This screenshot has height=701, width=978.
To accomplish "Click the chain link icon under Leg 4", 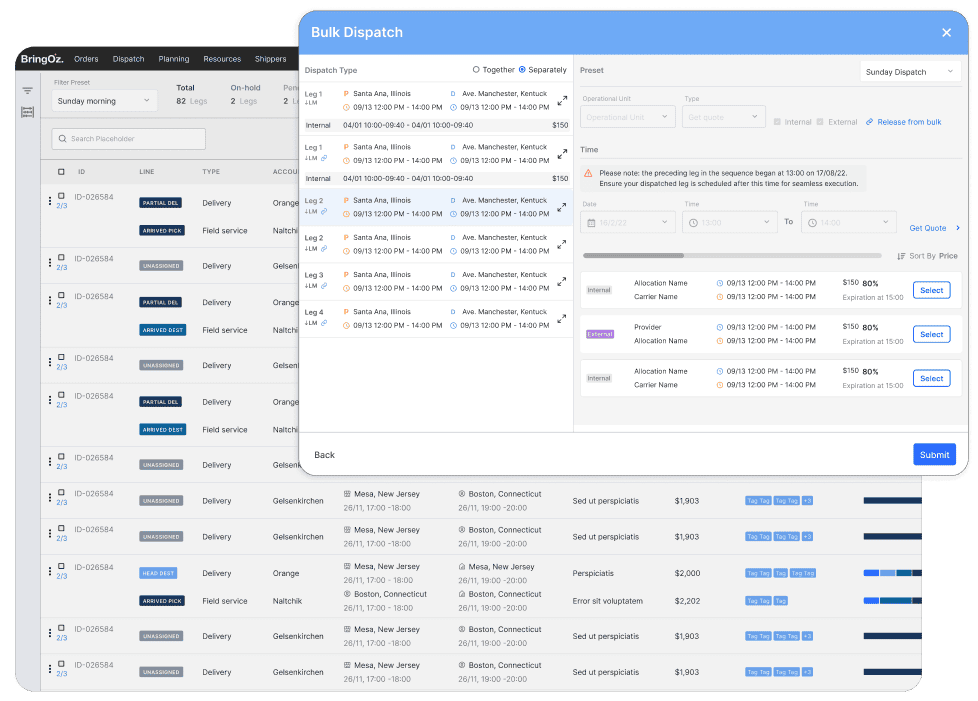I will click(324, 322).
